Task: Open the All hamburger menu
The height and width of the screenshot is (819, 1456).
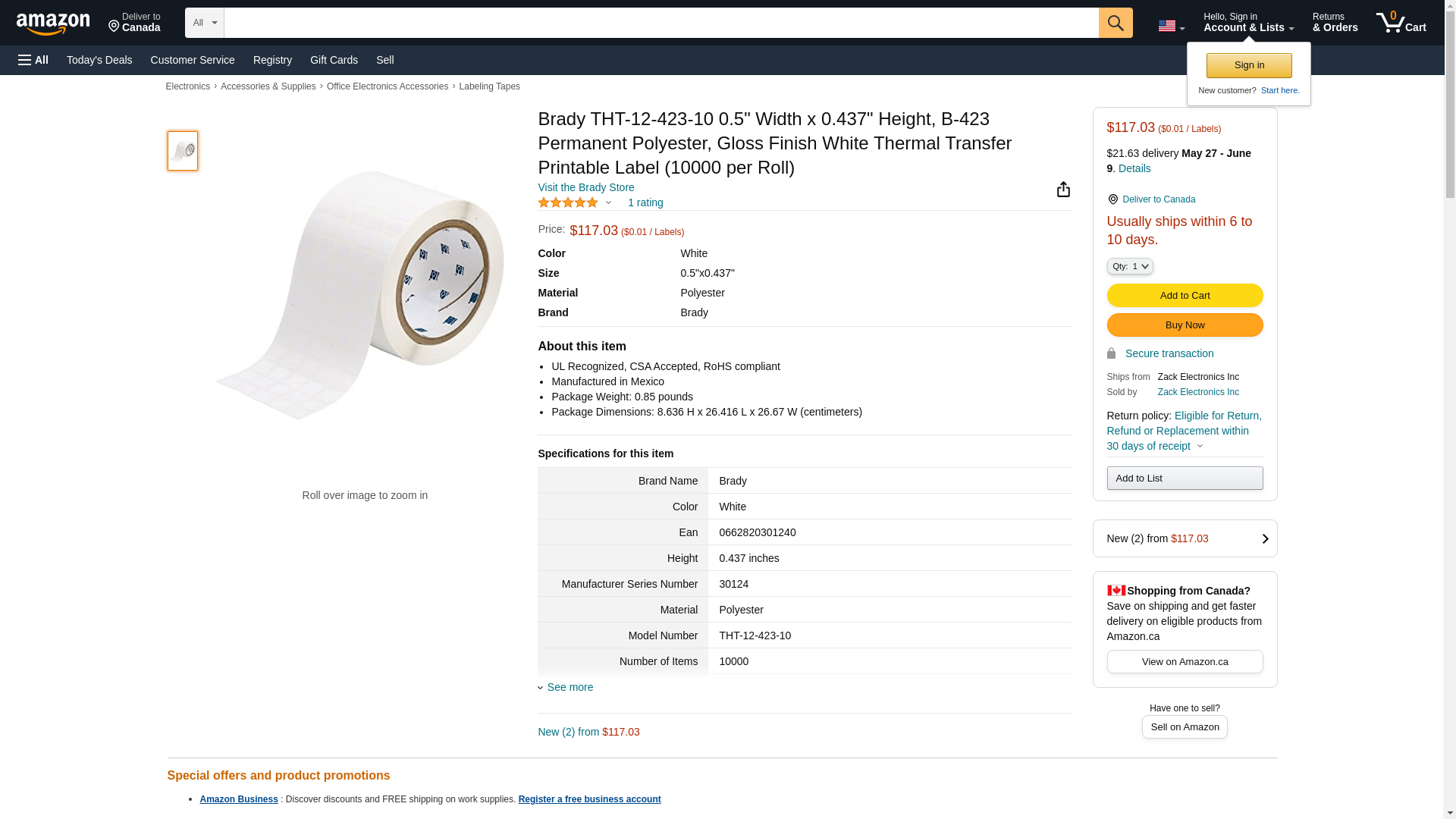Action: coord(33,60)
